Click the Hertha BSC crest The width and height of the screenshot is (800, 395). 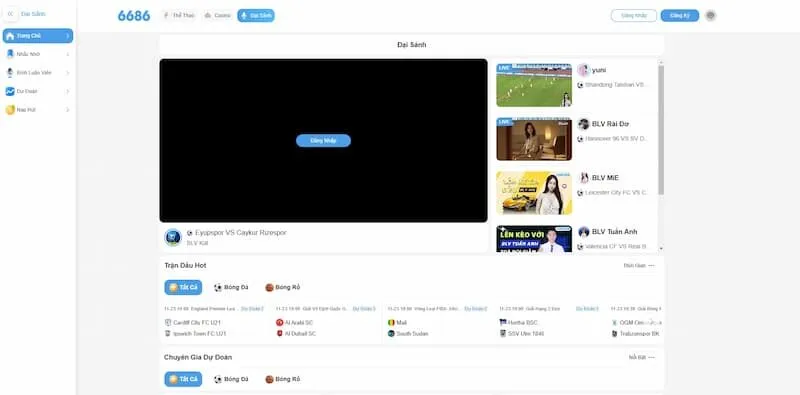point(503,323)
